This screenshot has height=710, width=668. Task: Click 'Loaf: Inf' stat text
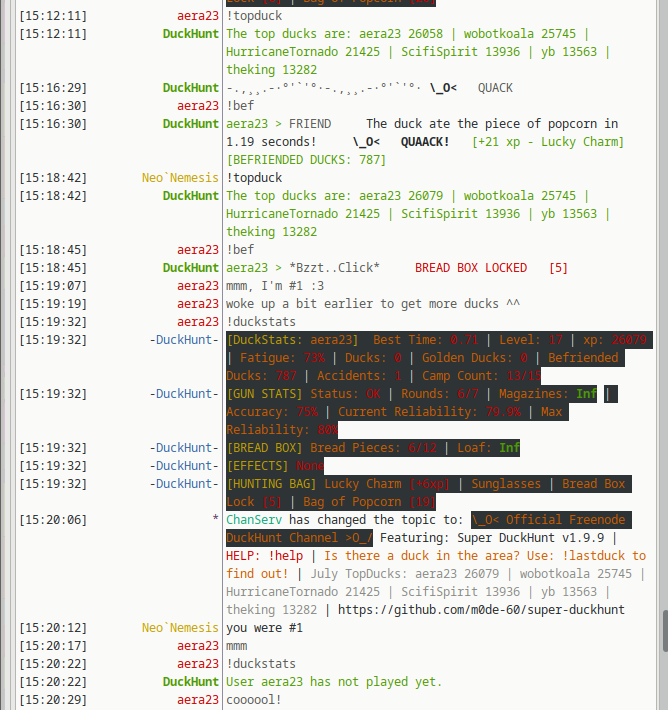tap(488, 447)
